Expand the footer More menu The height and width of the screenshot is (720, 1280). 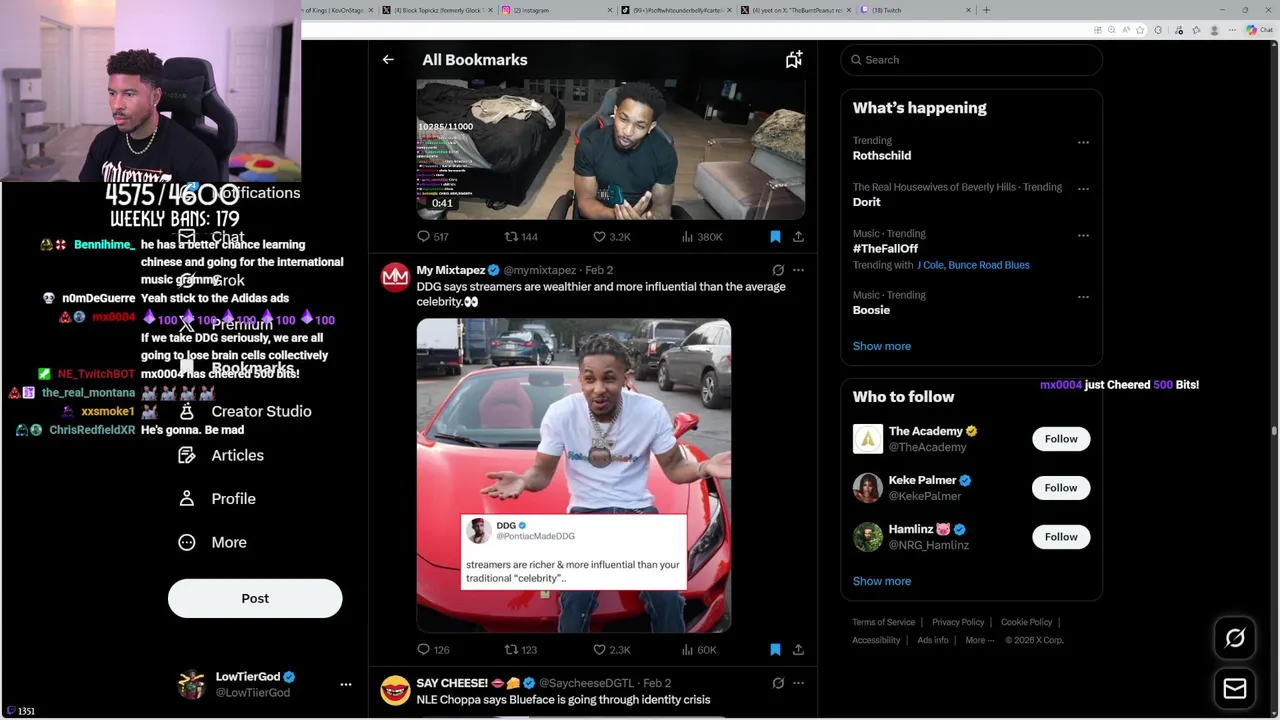coord(979,640)
